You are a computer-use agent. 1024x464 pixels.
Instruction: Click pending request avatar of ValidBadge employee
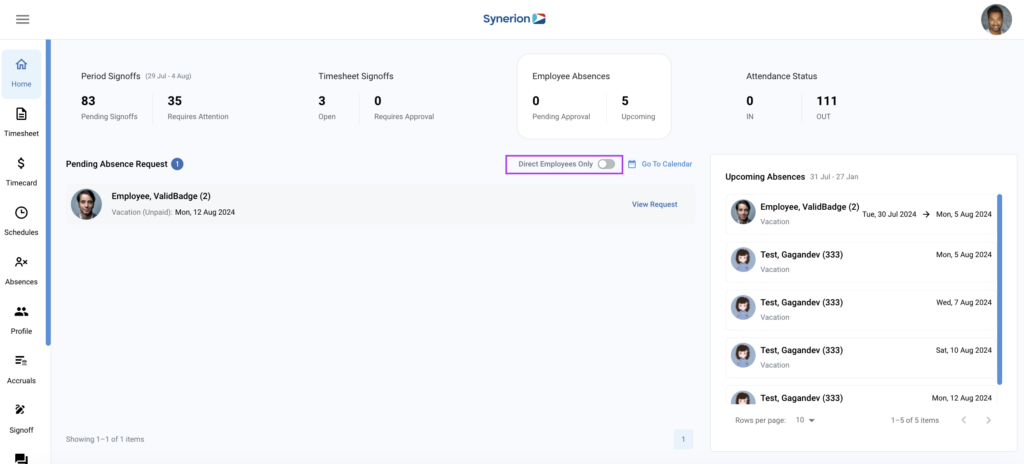click(x=86, y=204)
